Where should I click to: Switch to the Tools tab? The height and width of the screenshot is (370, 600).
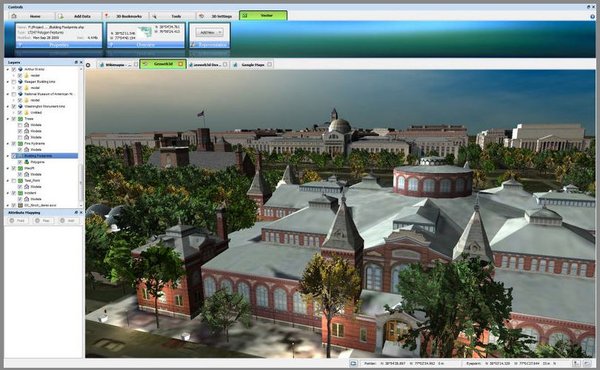(173, 16)
